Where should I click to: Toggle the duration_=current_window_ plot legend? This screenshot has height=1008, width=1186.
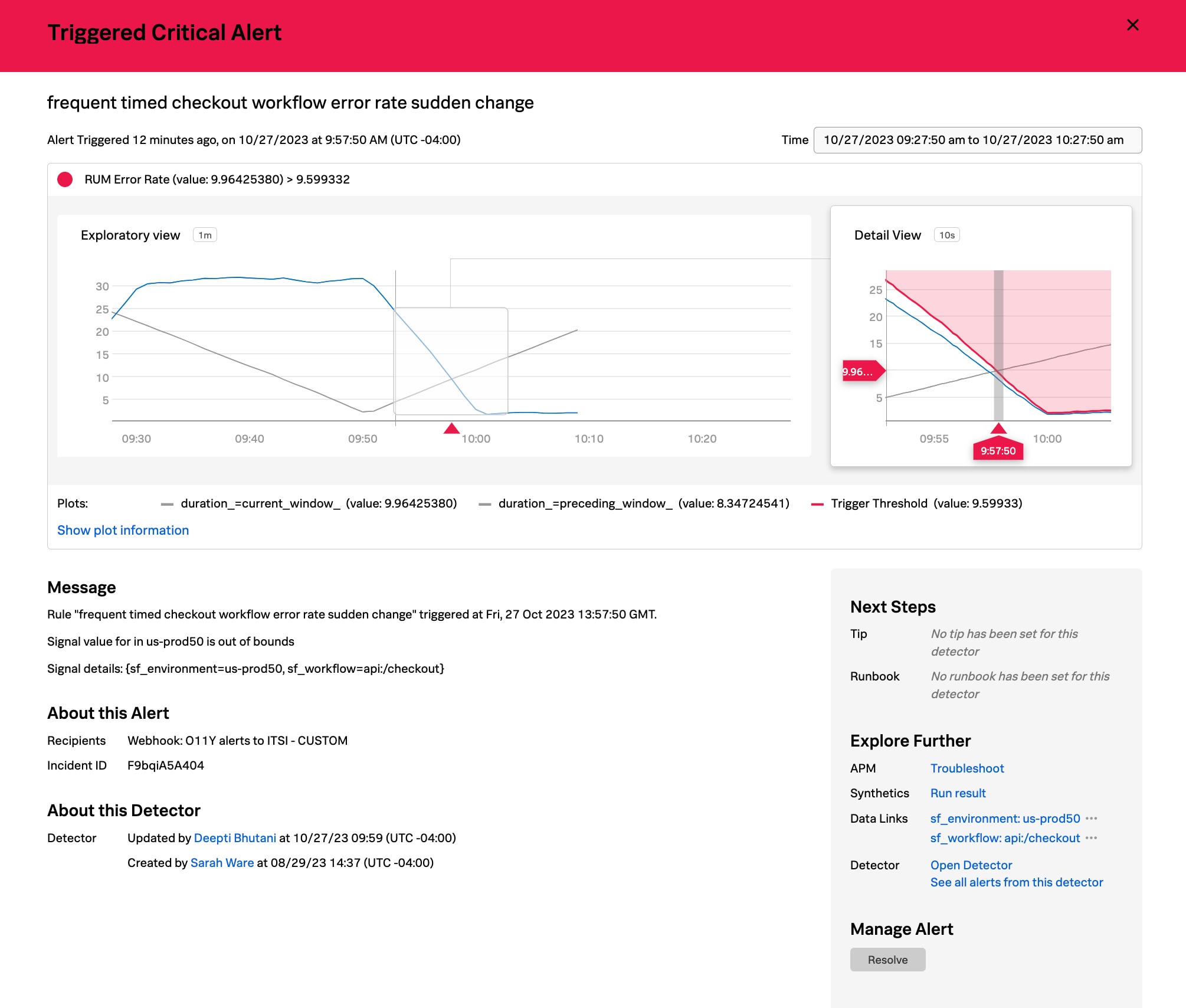[260, 503]
